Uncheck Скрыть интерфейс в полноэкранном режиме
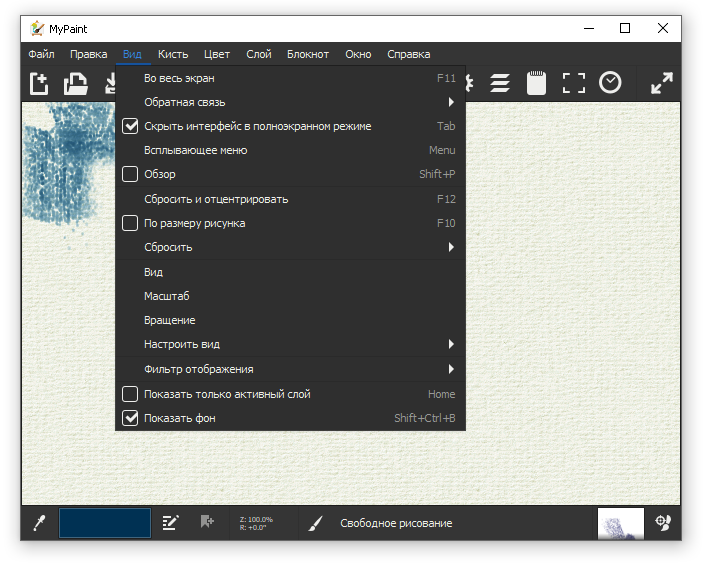This screenshot has height=566, width=727. [130, 126]
